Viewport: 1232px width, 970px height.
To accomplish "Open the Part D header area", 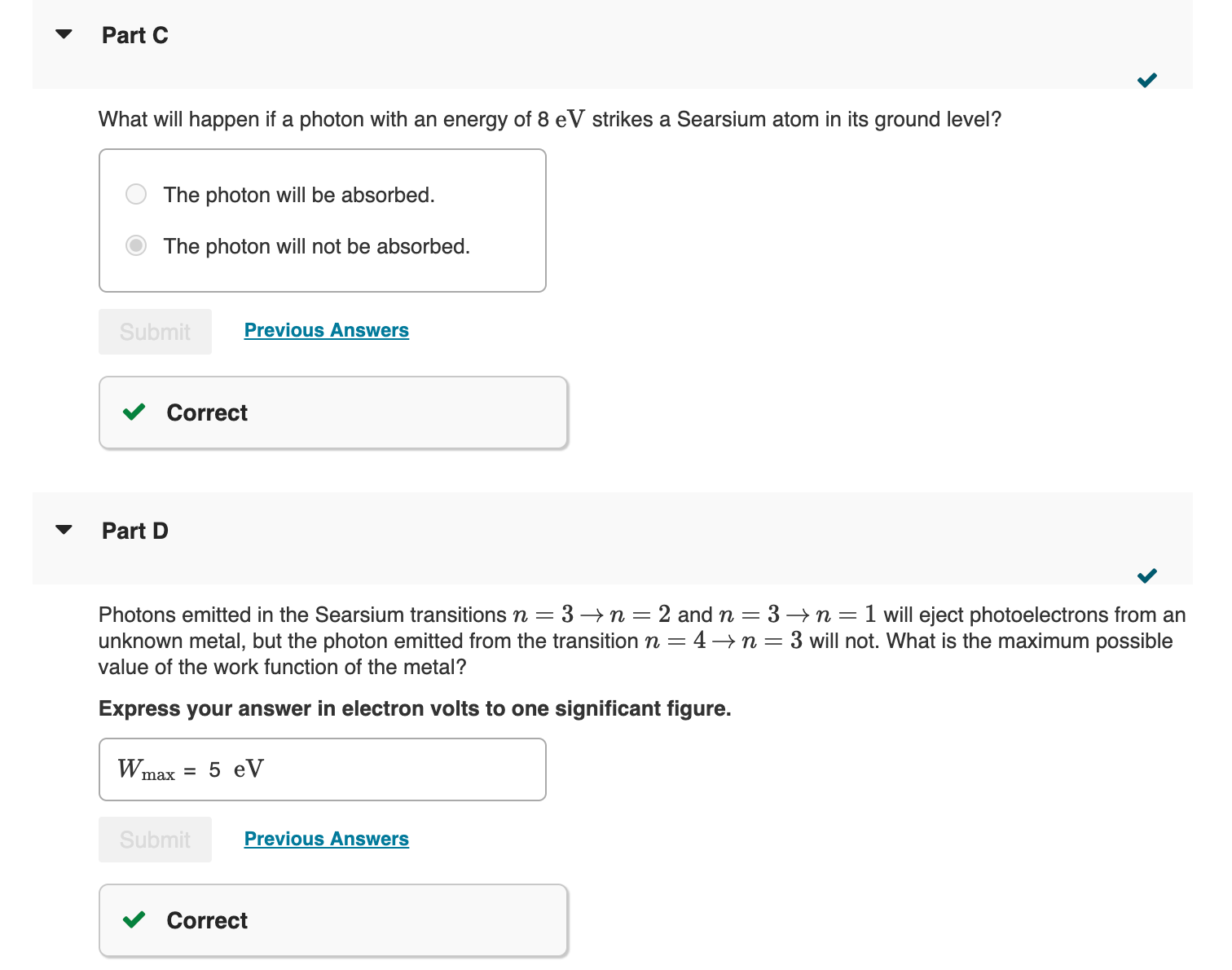I will tap(134, 530).
